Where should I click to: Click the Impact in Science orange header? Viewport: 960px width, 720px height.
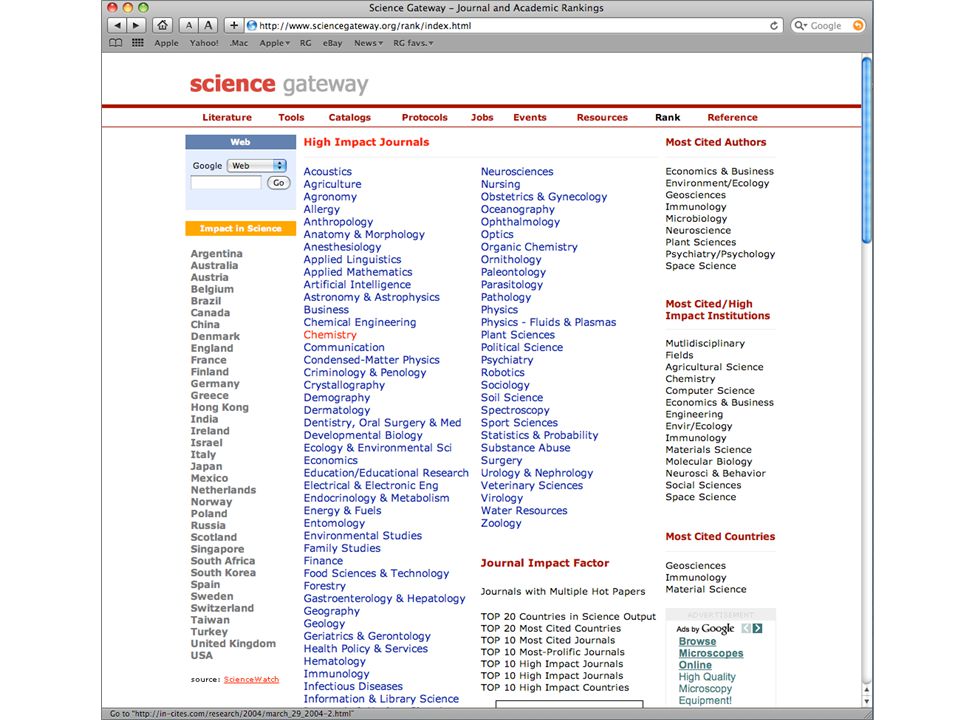pos(241,228)
